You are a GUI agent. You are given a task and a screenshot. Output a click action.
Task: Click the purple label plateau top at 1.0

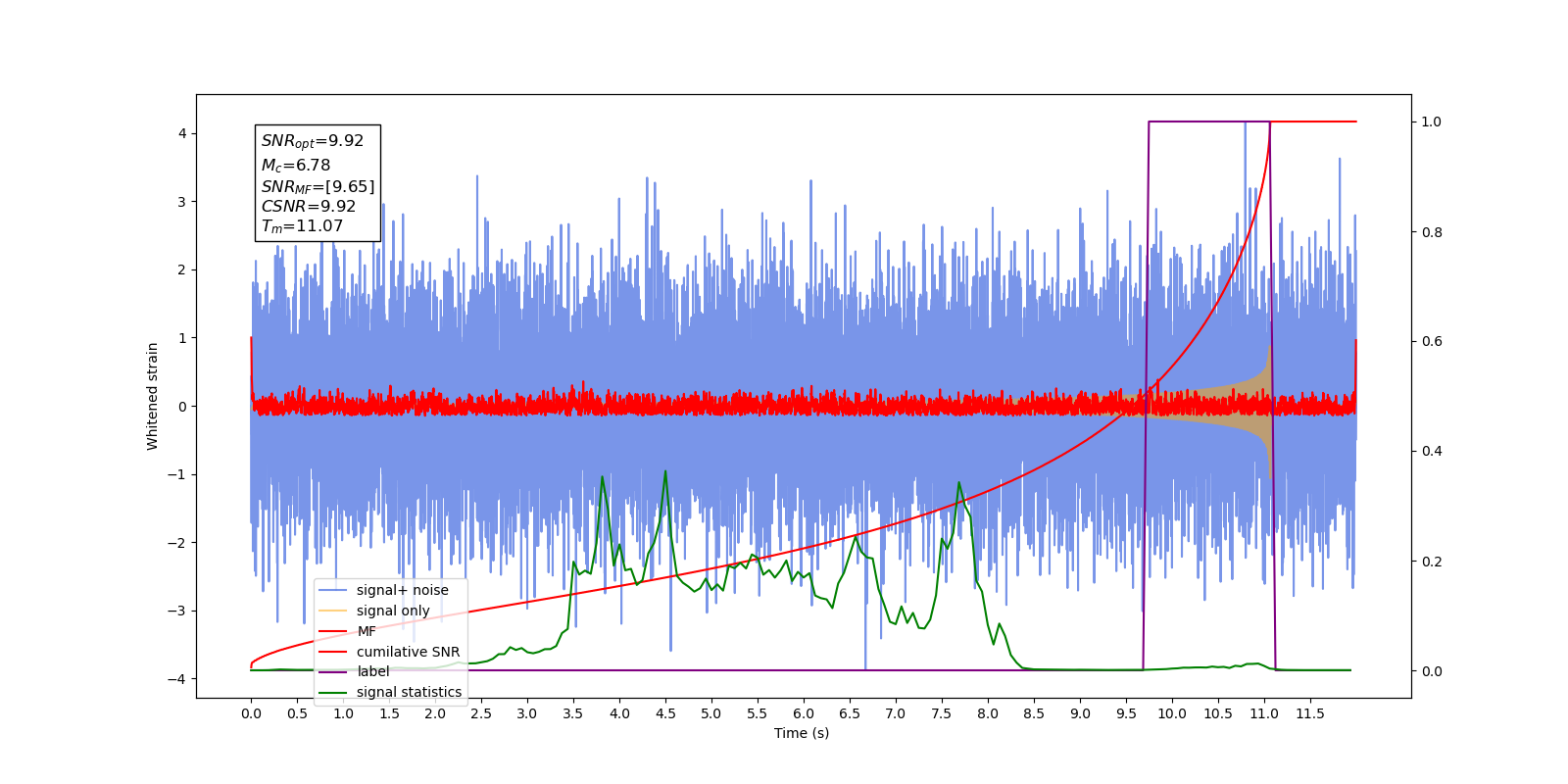[x=1209, y=122]
